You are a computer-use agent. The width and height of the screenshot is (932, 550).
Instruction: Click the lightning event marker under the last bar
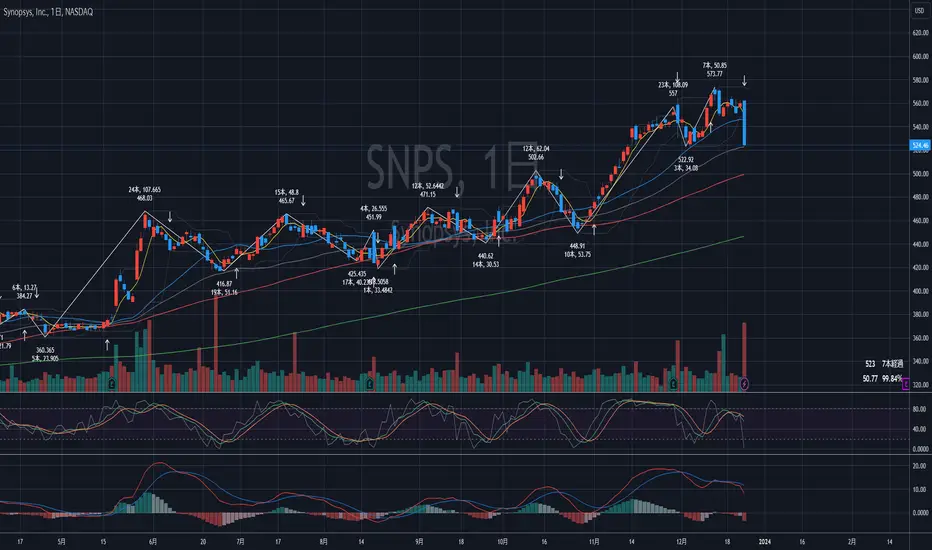[745, 385]
